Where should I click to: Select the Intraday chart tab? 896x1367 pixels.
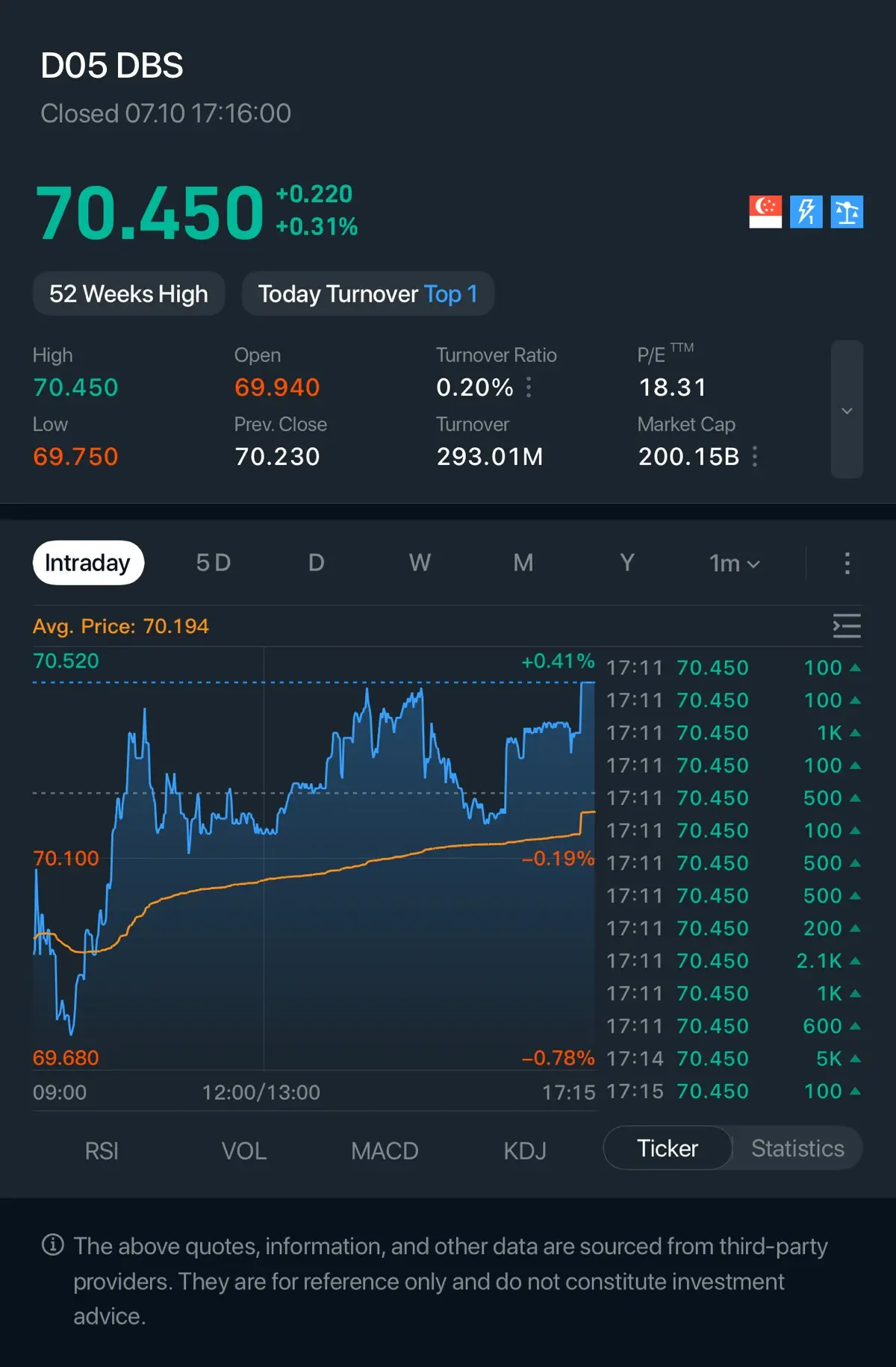88,563
